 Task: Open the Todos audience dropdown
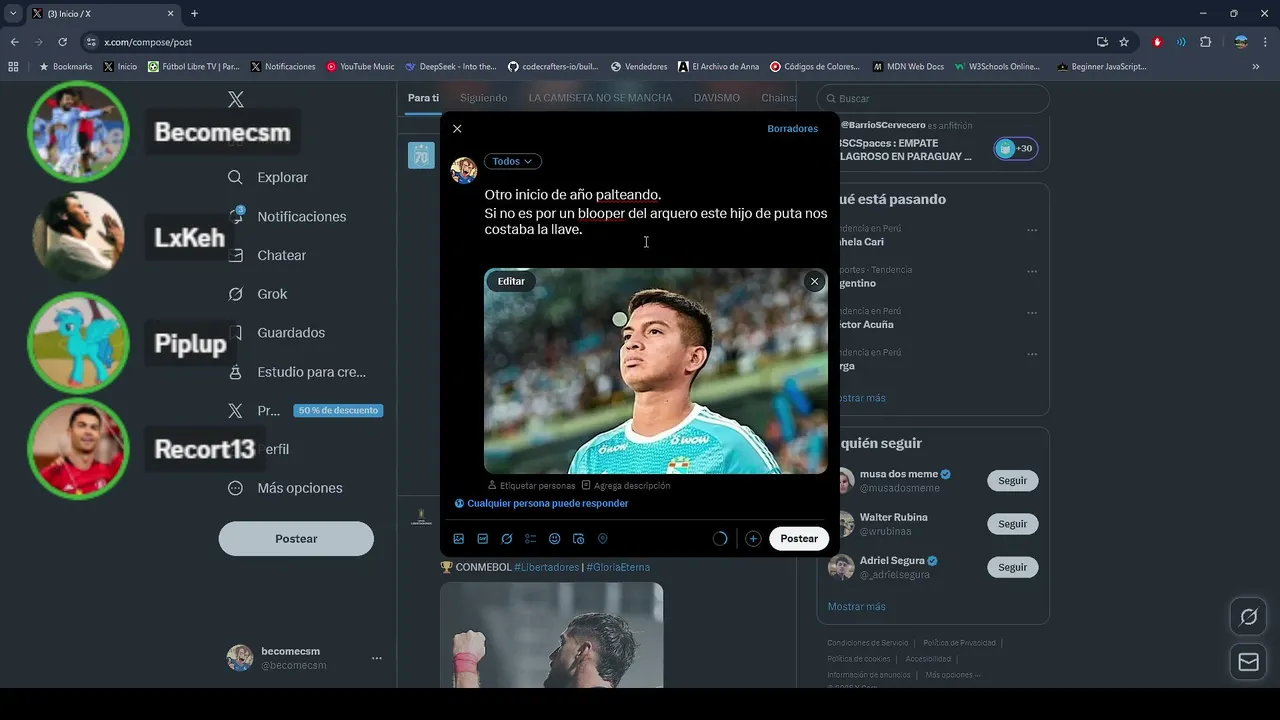point(513,161)
